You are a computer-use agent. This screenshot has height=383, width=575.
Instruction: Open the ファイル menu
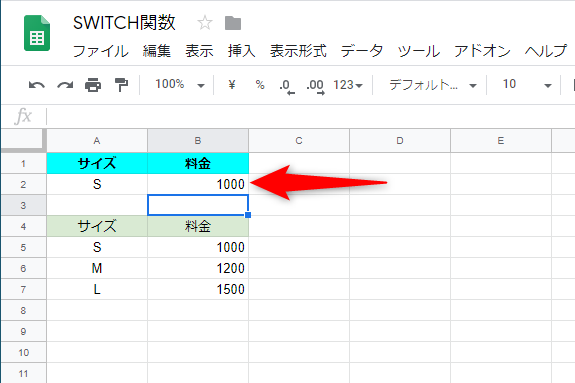101,51
